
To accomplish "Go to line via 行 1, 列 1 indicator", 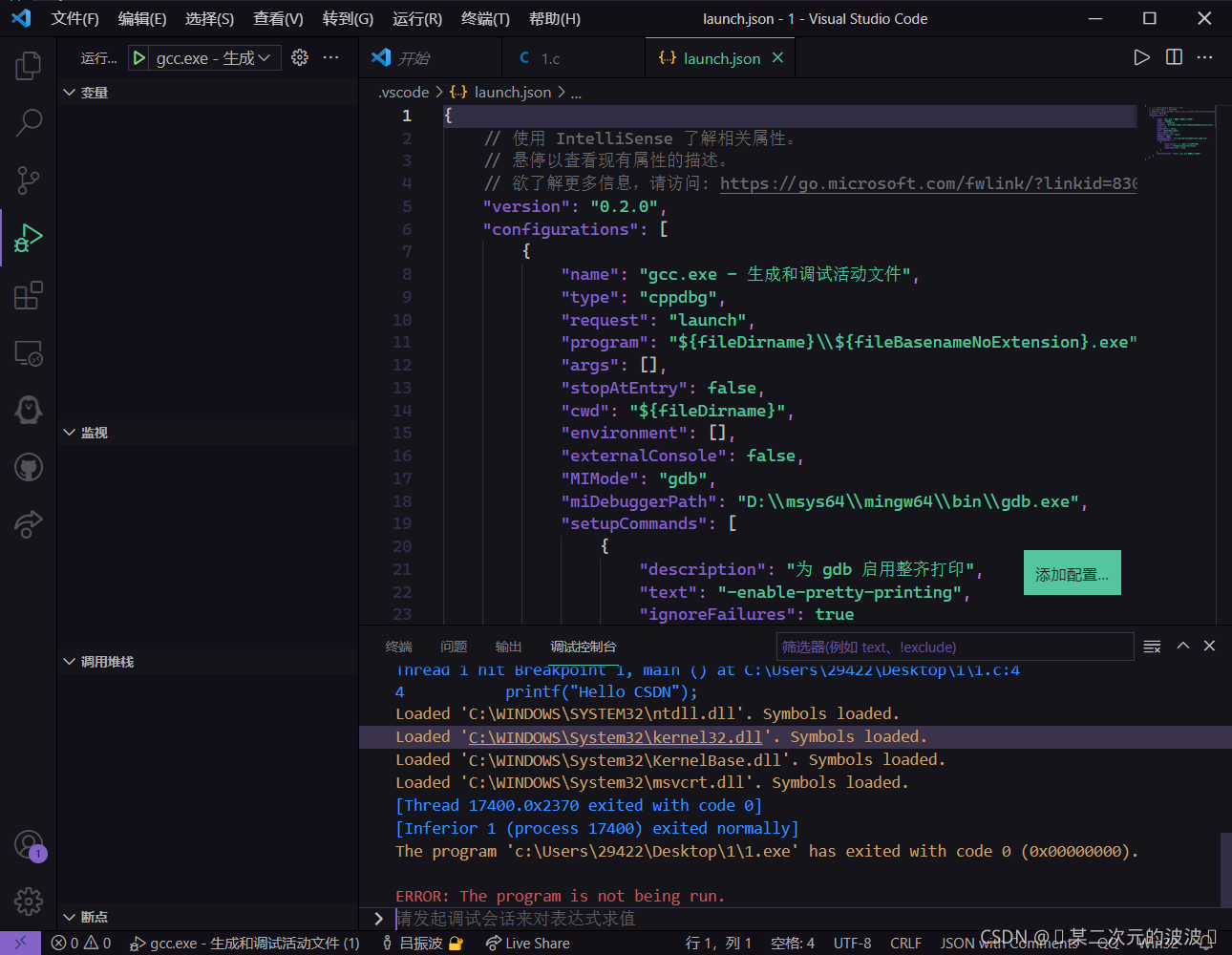I will tap(718, 944).
